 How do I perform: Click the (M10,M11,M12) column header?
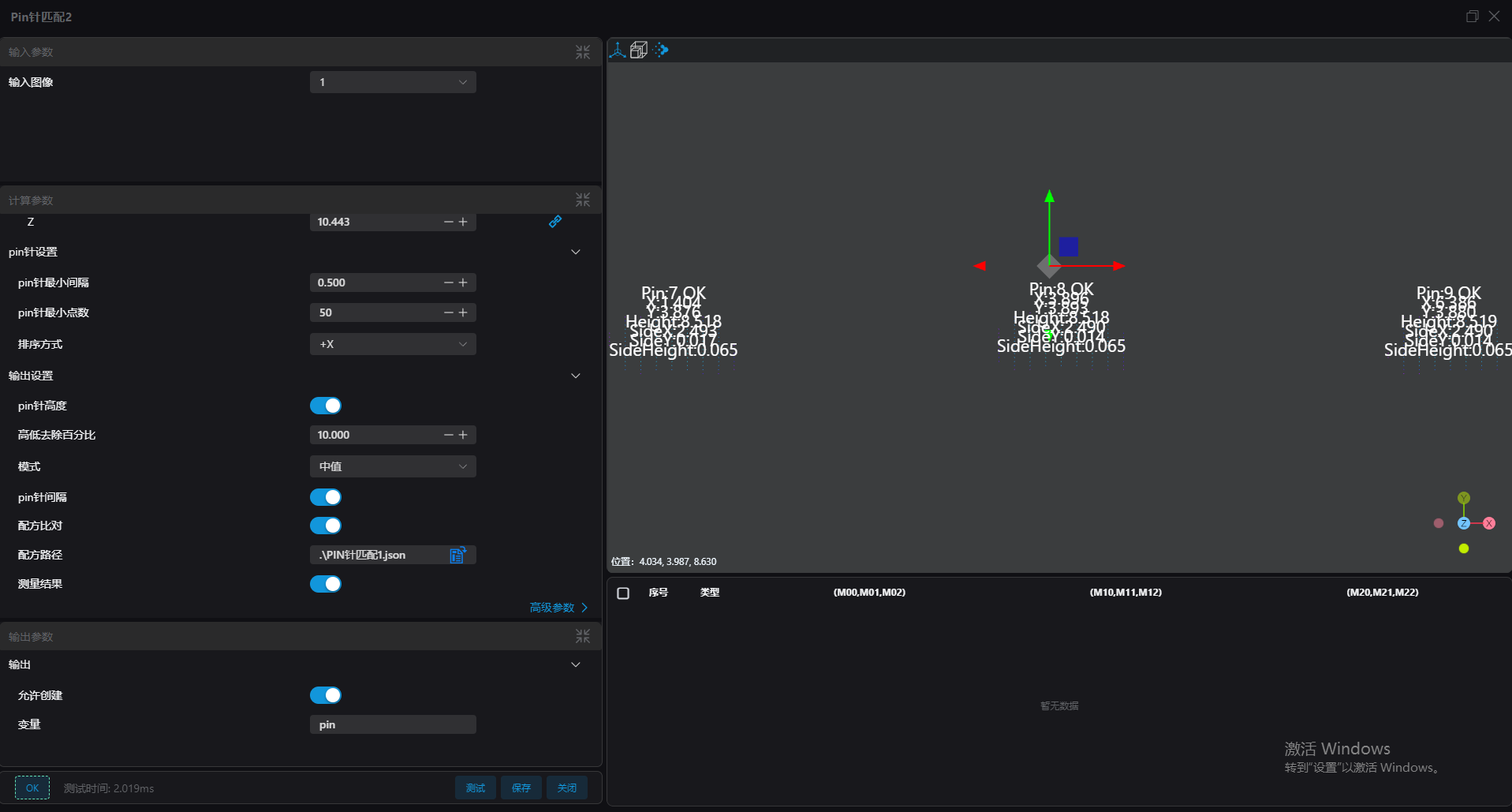pos(1126,593)
